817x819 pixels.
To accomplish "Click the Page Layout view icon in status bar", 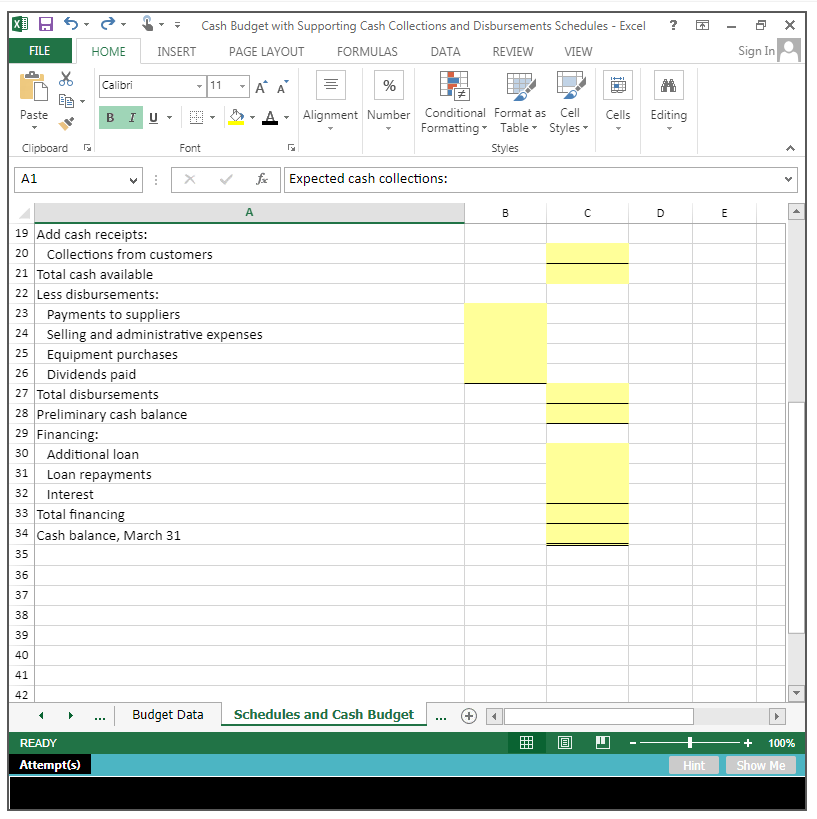I will point(565,742).
